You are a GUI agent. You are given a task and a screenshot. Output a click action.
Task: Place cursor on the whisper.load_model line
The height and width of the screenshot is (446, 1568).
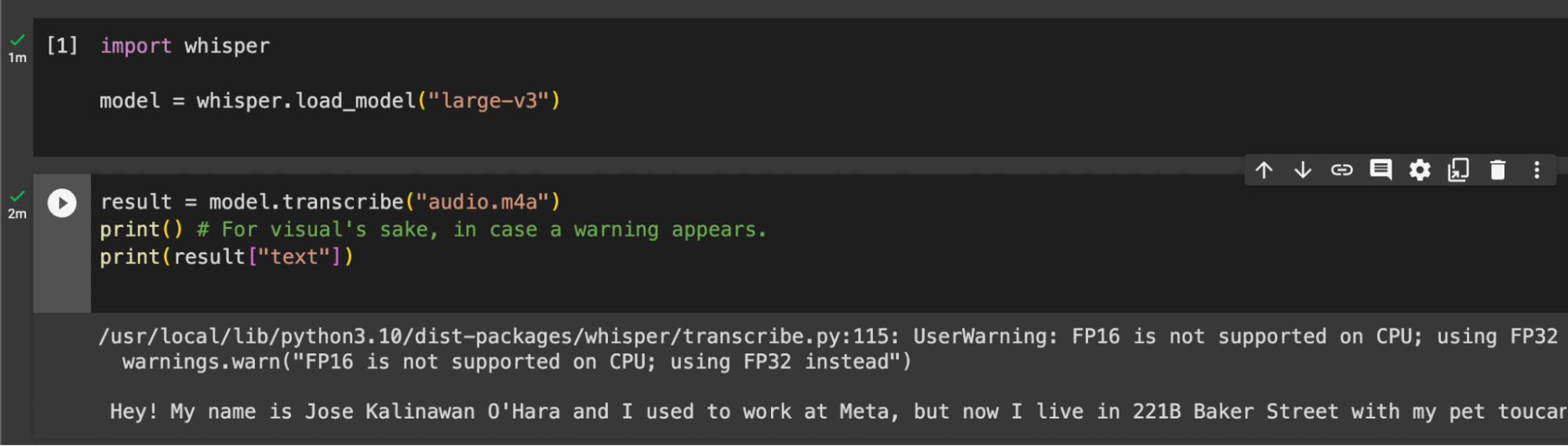click(330, 101)
